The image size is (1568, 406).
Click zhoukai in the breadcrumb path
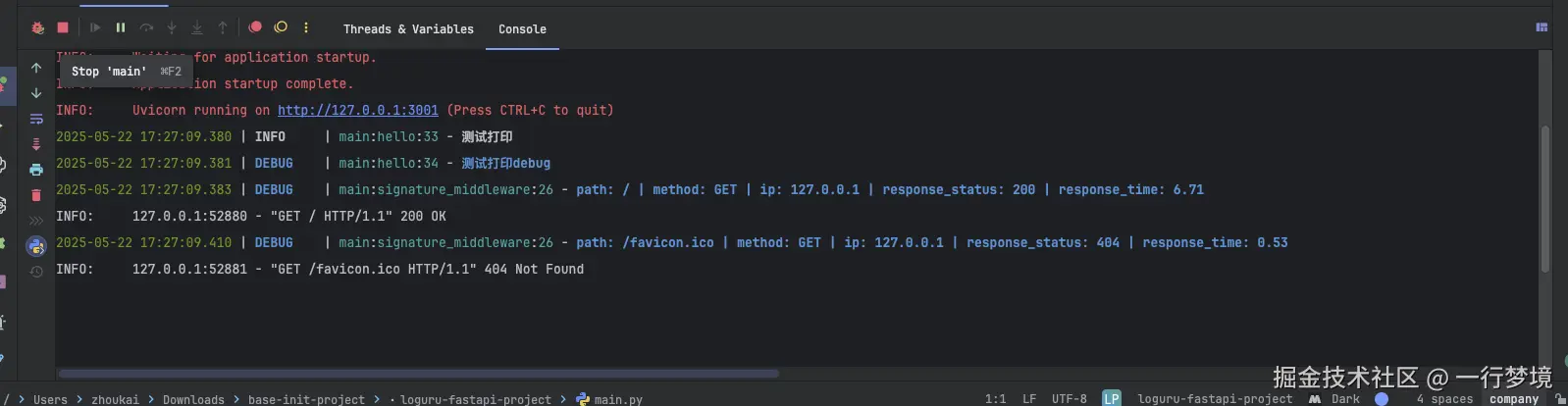pyautogui.click(x=115, y=399)
